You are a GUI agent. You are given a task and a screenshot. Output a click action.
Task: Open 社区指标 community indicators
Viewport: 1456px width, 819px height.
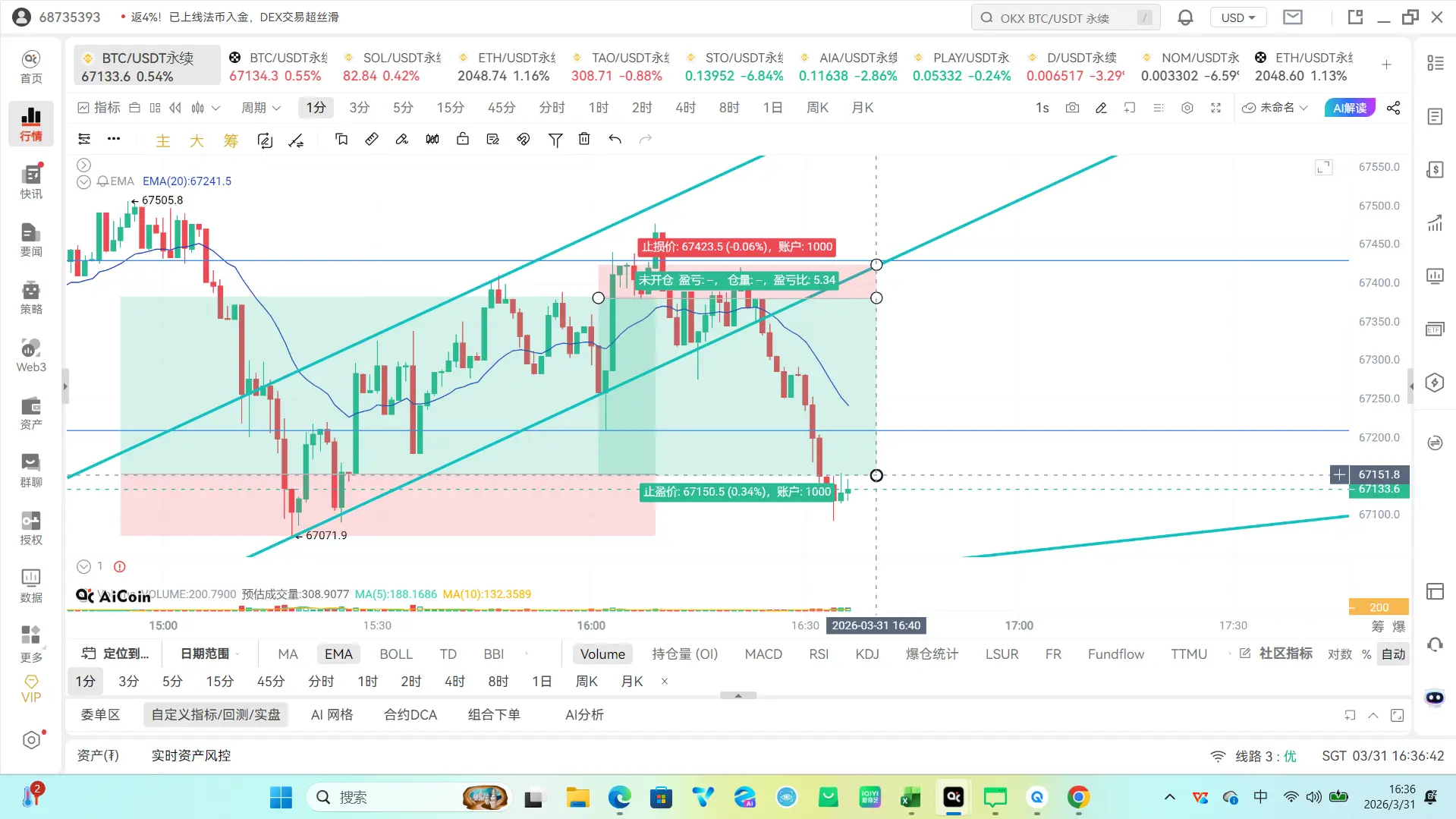point(1276,654)
